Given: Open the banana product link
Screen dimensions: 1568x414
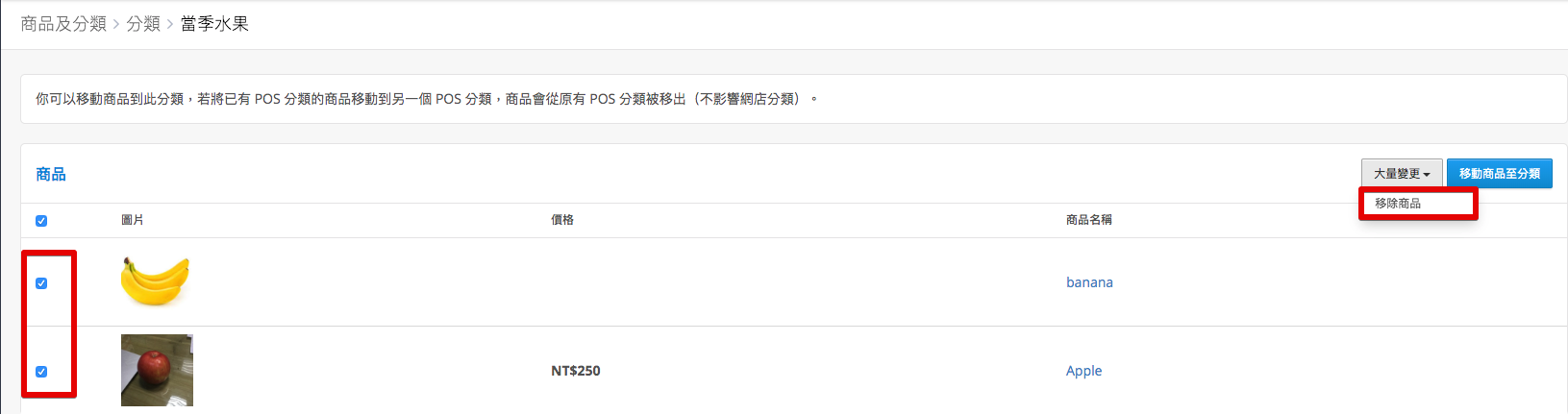Looking at the screenshot, I should pyautogui.click(x=1089, y=282).
